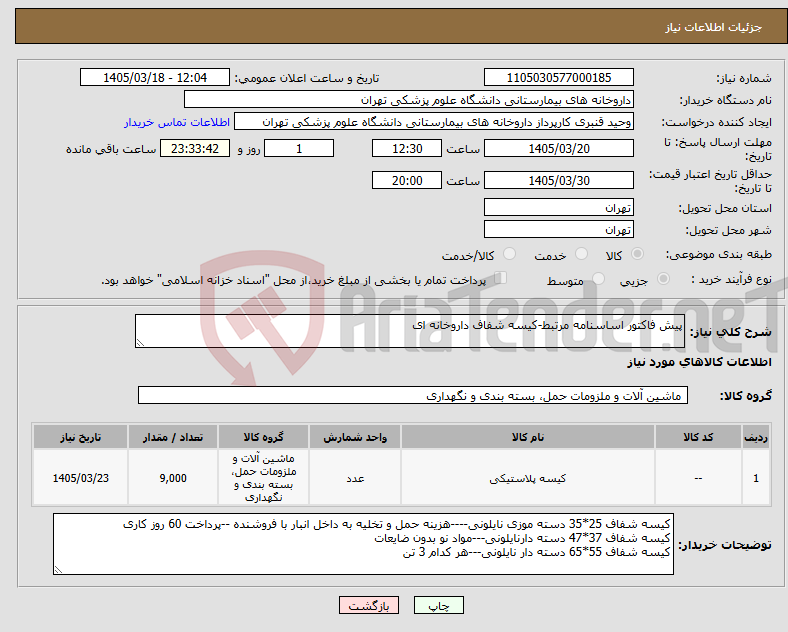Click the goods group field ماشین آلات
Viewport: 788px width, 632px height.
click(413, 395)
